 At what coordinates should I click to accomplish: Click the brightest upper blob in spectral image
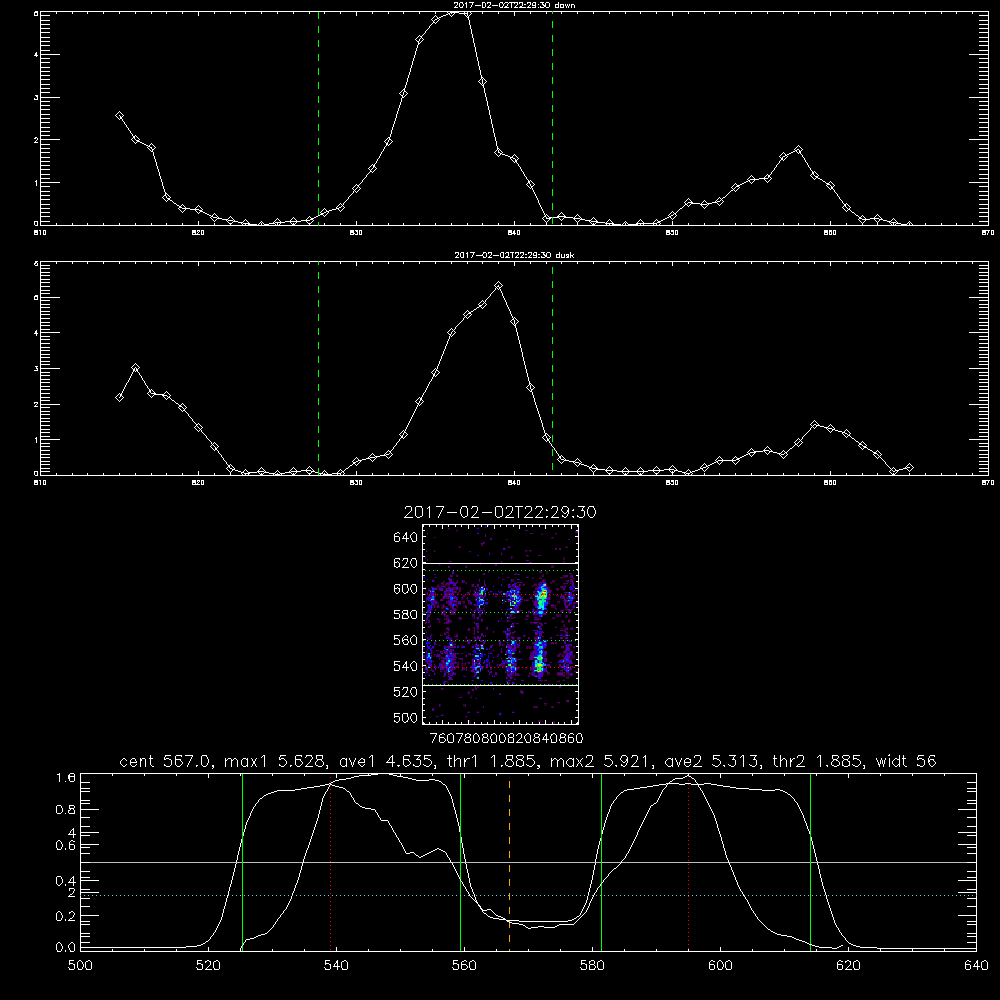541,598
